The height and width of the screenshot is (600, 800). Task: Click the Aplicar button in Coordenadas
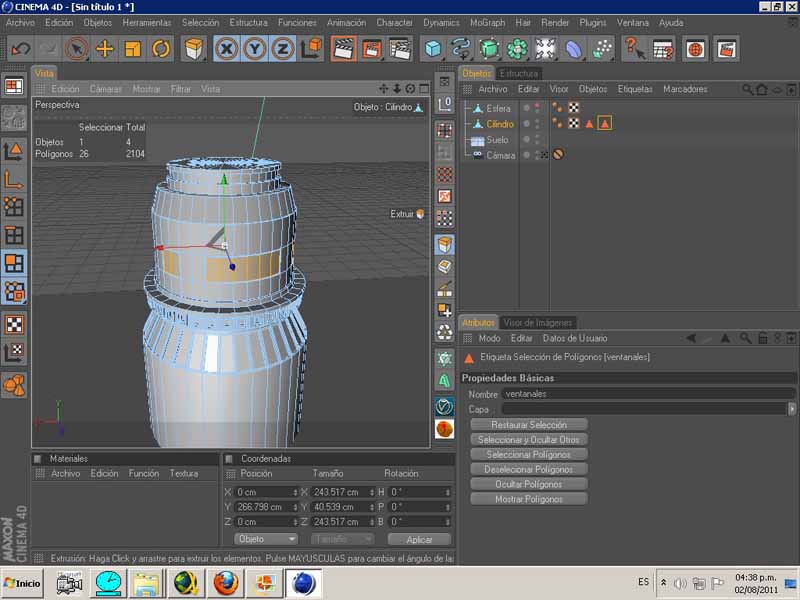click(419, 539)
